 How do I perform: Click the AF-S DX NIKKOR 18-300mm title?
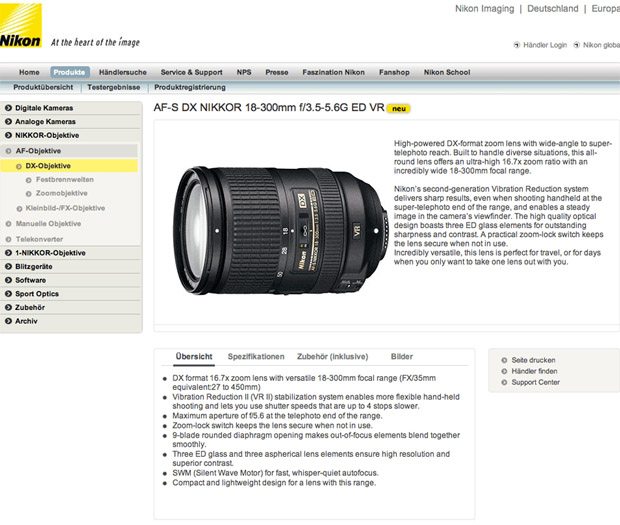pyautogui.click(x=269, y=108)
